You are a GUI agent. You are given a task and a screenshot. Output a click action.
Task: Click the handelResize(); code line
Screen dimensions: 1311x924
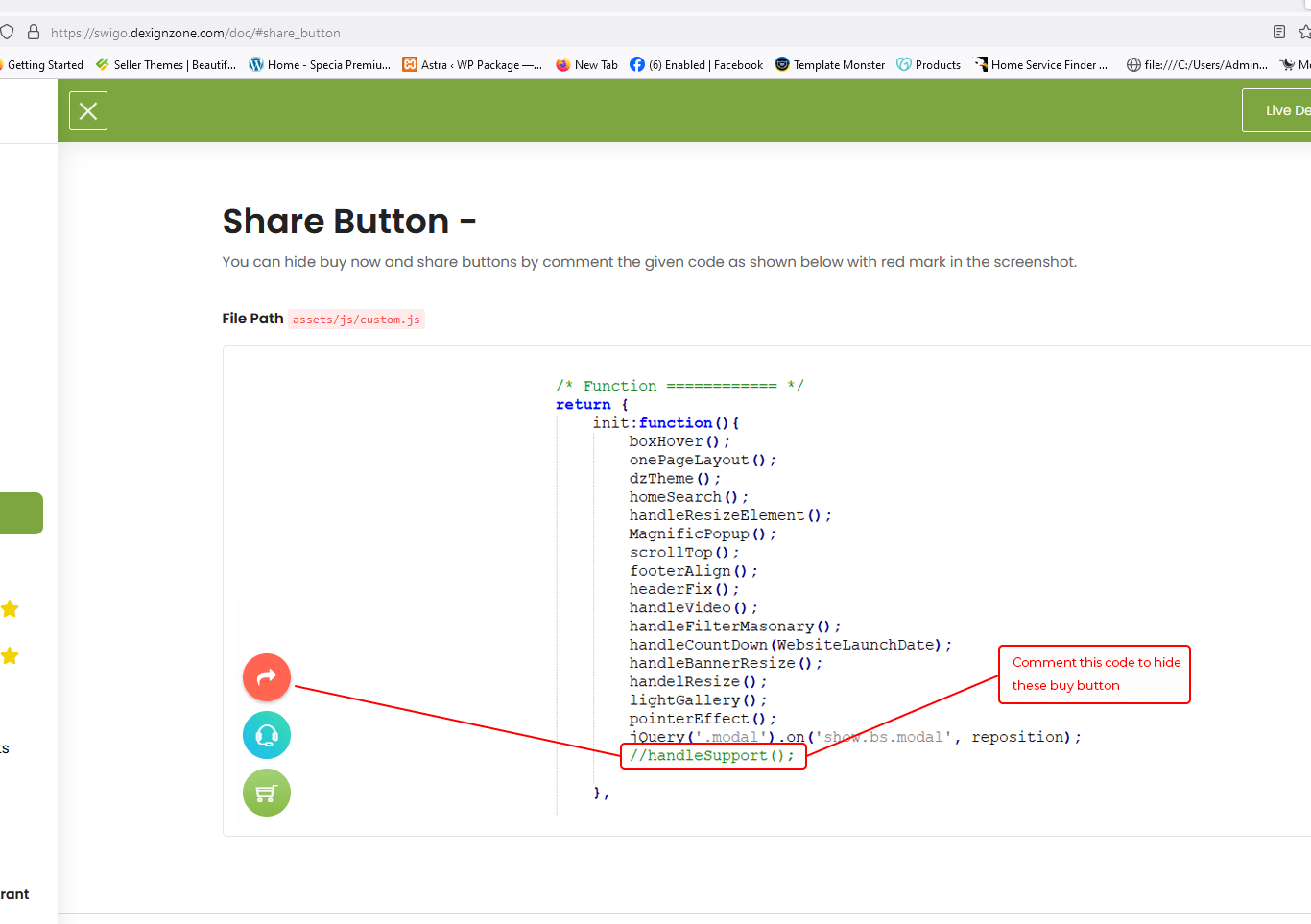(x=698, y=681)
